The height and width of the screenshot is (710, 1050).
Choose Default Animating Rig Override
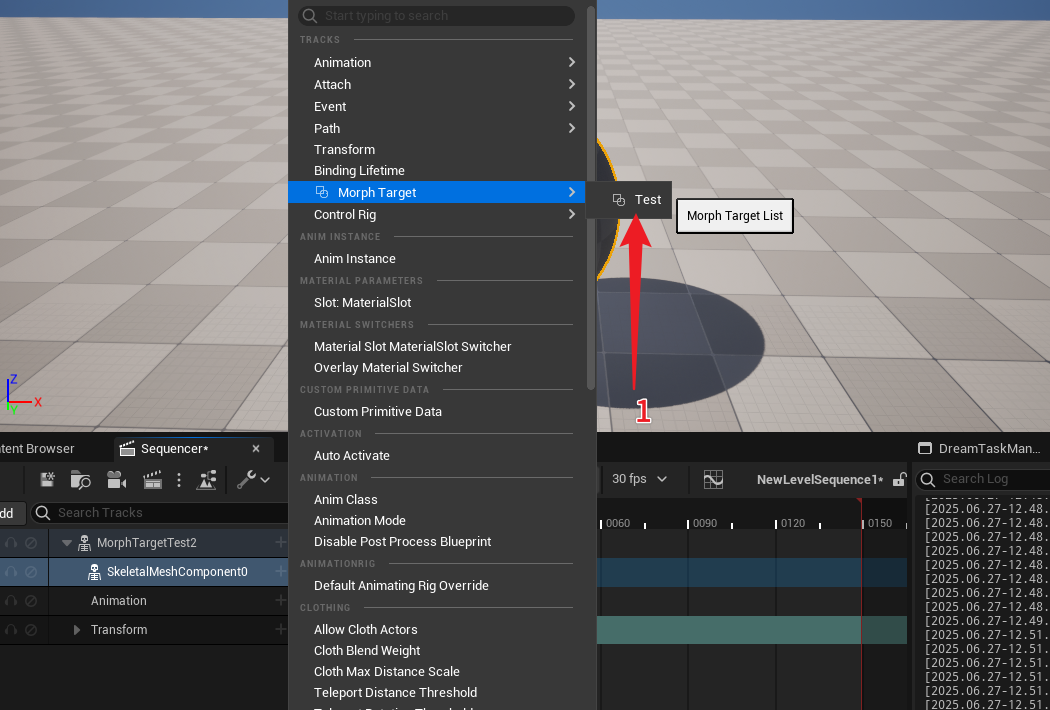[x=437, y=585]
